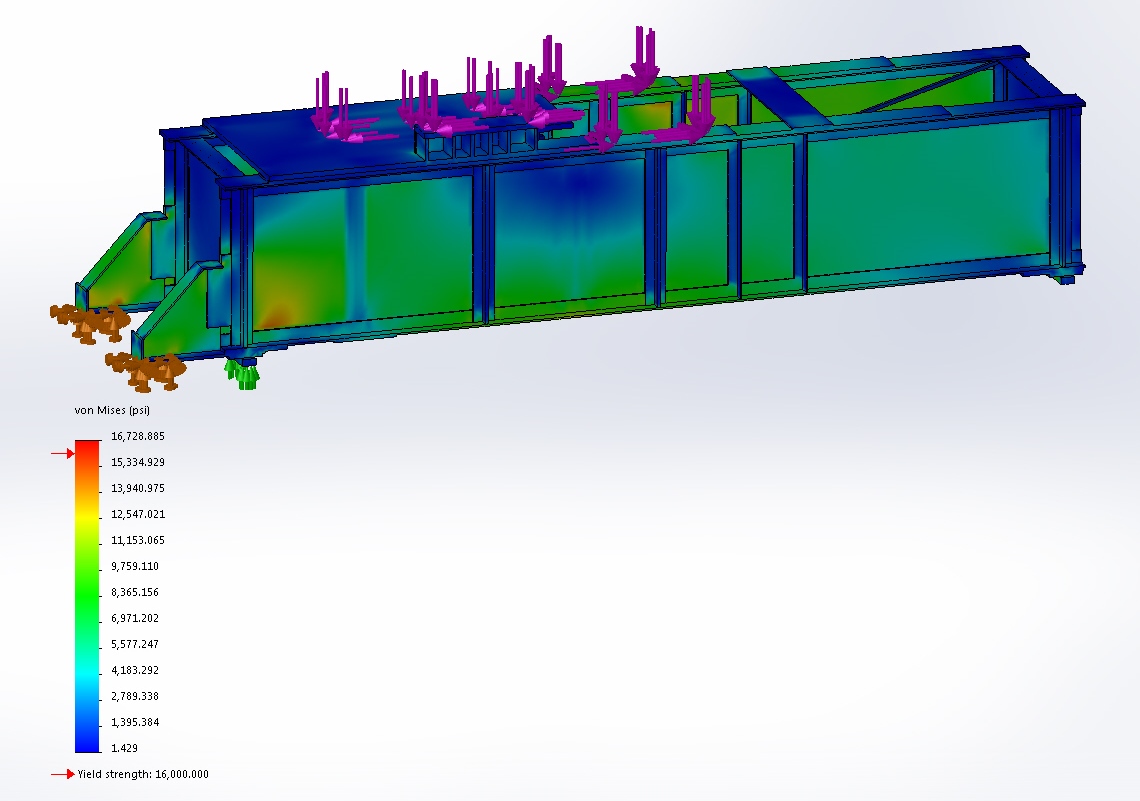Image resolution: width=1140 pixels, height=801 pixels.
Task: Select legend value 6,971.202
Action: click(x=135, y=618)
